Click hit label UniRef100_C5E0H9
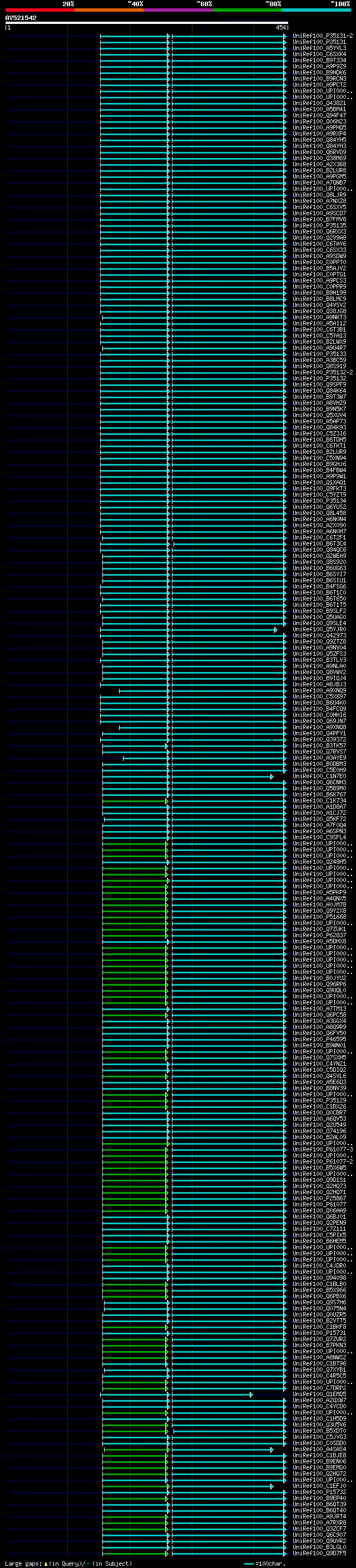 (x=319, y=770)
